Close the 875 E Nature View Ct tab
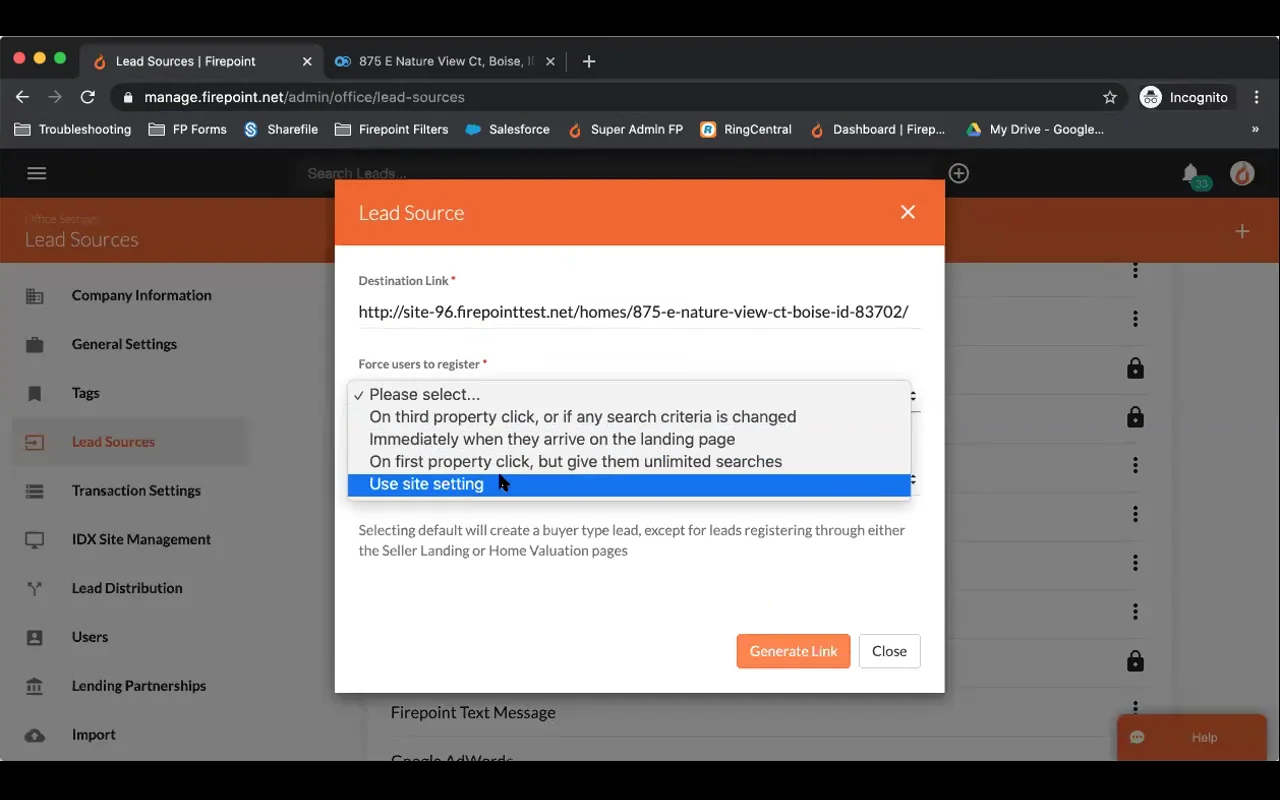The height and width of the screenshot is (800, 1280). point(550,61)
